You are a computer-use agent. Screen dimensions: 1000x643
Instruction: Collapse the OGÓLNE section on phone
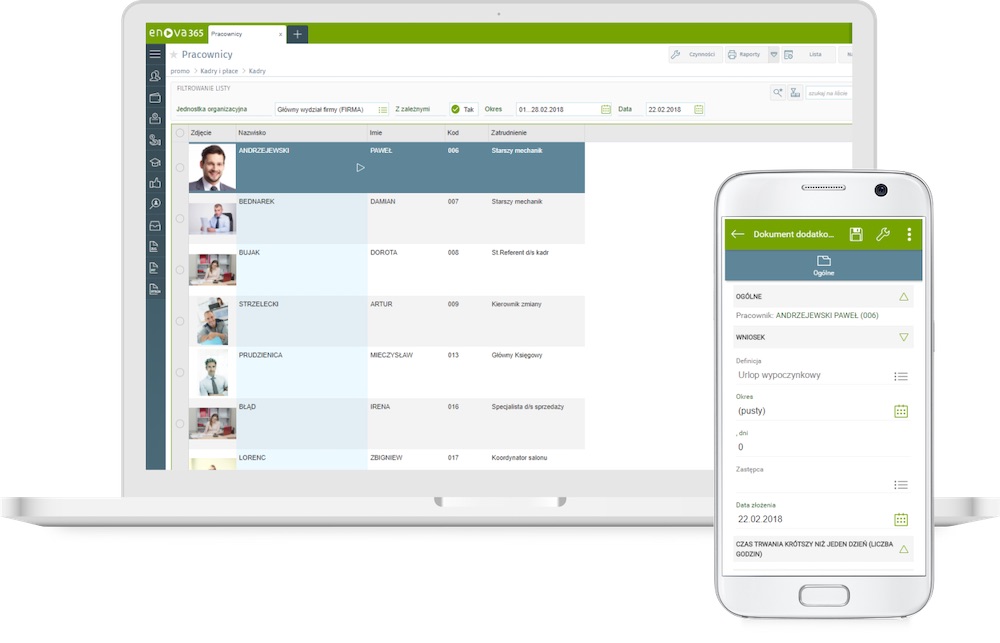pos(903,297)
